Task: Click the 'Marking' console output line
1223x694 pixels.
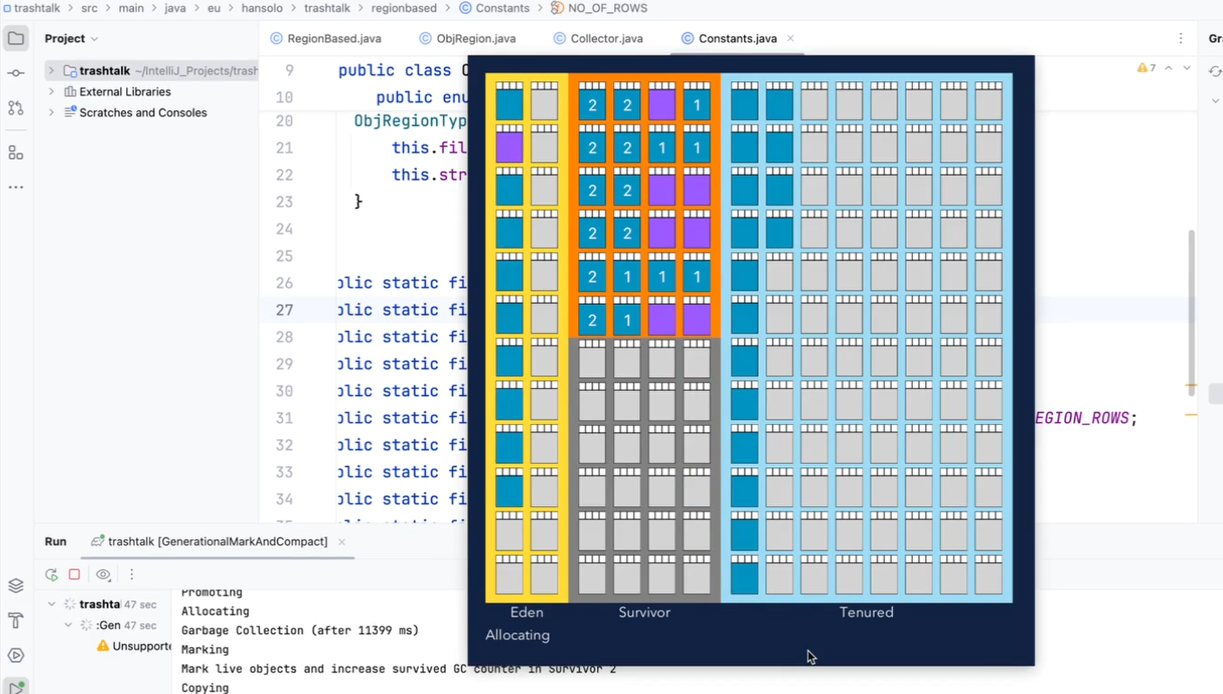Action: [x=205, y=650]
